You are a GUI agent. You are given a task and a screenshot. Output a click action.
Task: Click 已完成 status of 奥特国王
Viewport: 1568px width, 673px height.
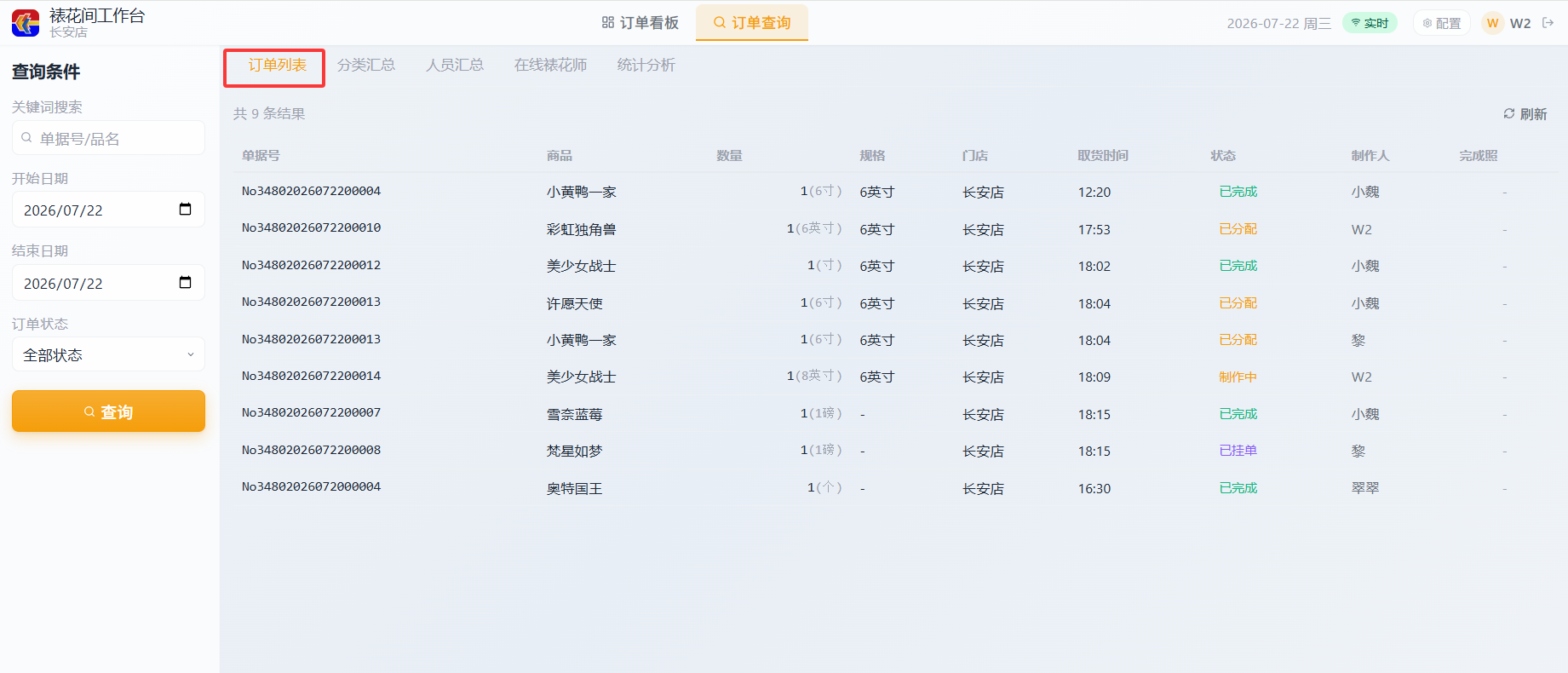[1238, 488]
